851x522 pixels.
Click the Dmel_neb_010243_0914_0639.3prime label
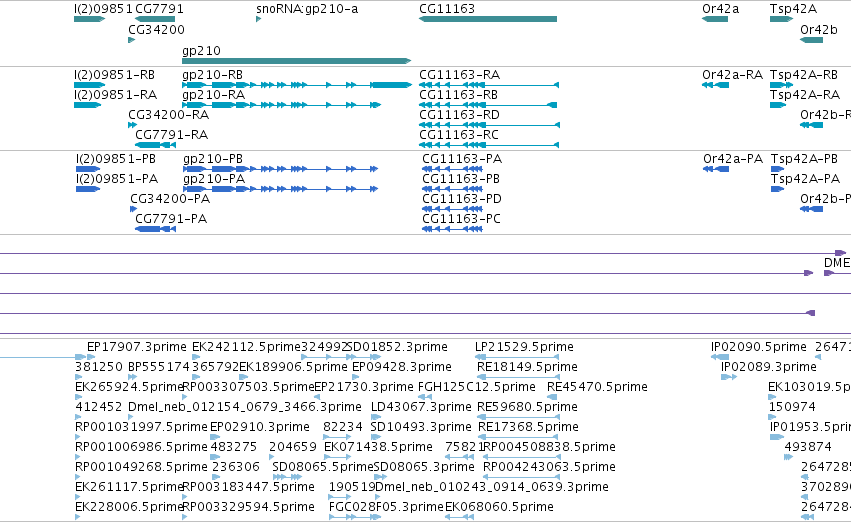pos(492,488)
